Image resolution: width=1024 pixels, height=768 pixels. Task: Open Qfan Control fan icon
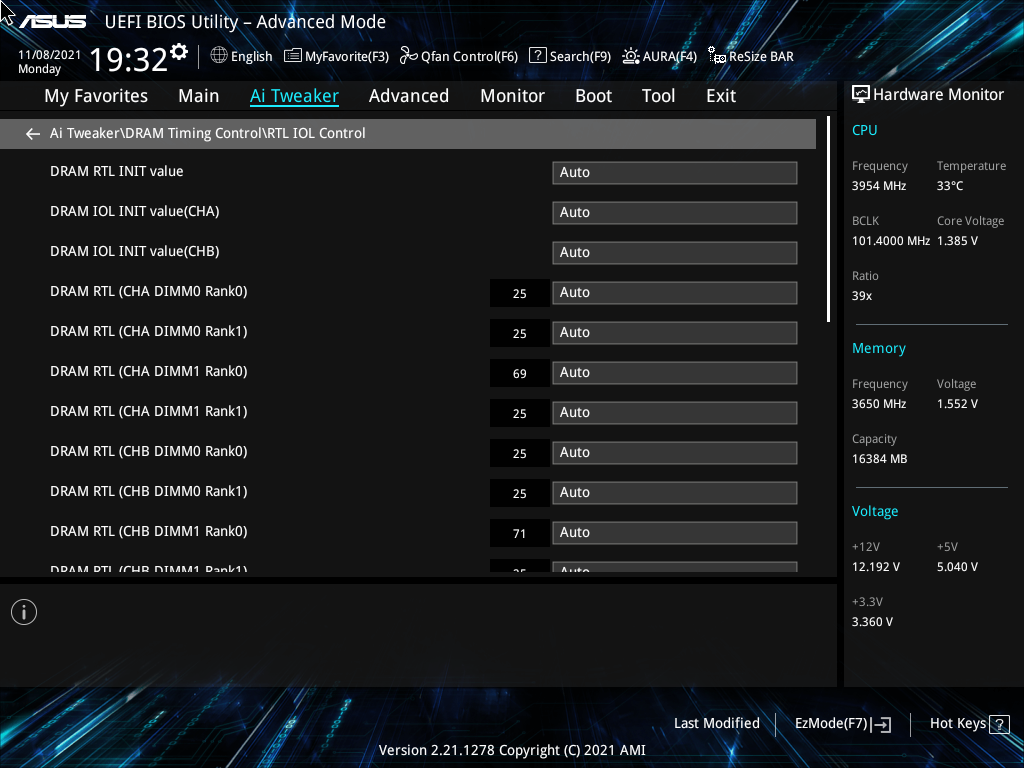pos(409,56)
